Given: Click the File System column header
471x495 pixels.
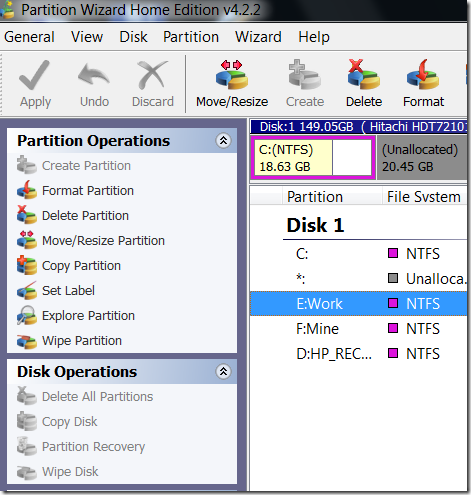Looking at the screenshot, I should click(424, 197).
